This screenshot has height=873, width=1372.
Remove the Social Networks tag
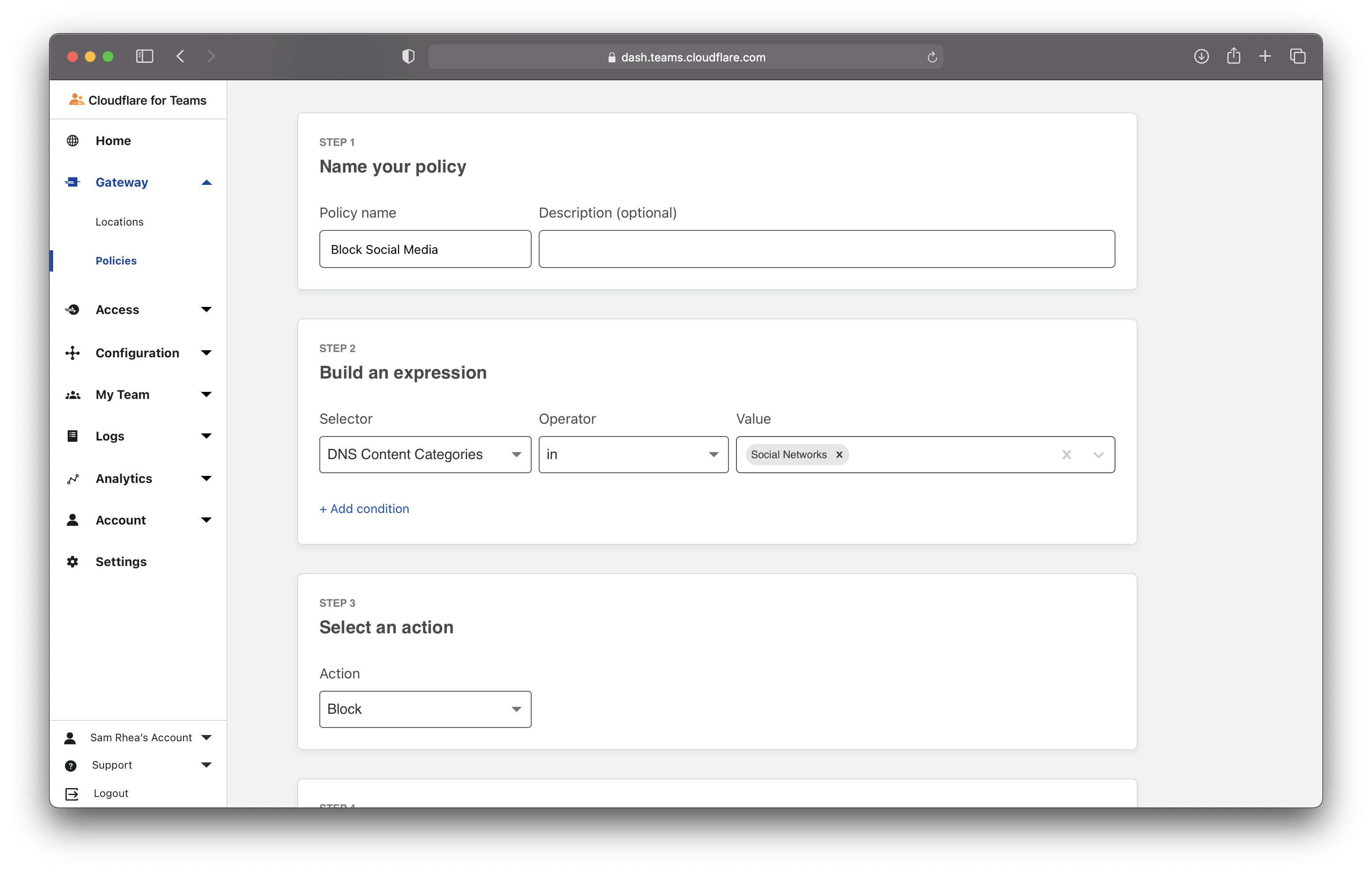click(839, 455)
